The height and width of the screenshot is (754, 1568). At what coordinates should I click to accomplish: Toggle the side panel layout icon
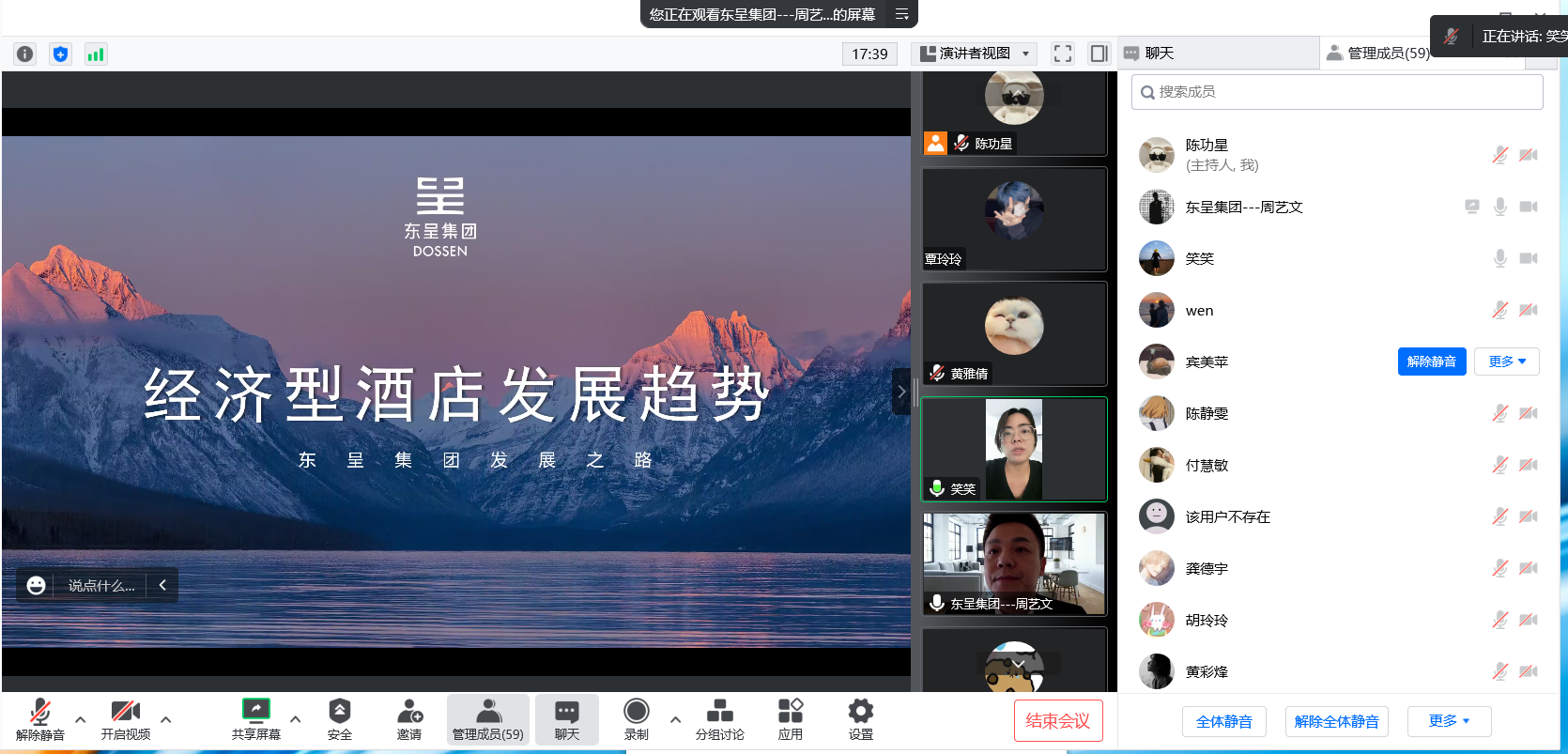tap(1099, 54)
